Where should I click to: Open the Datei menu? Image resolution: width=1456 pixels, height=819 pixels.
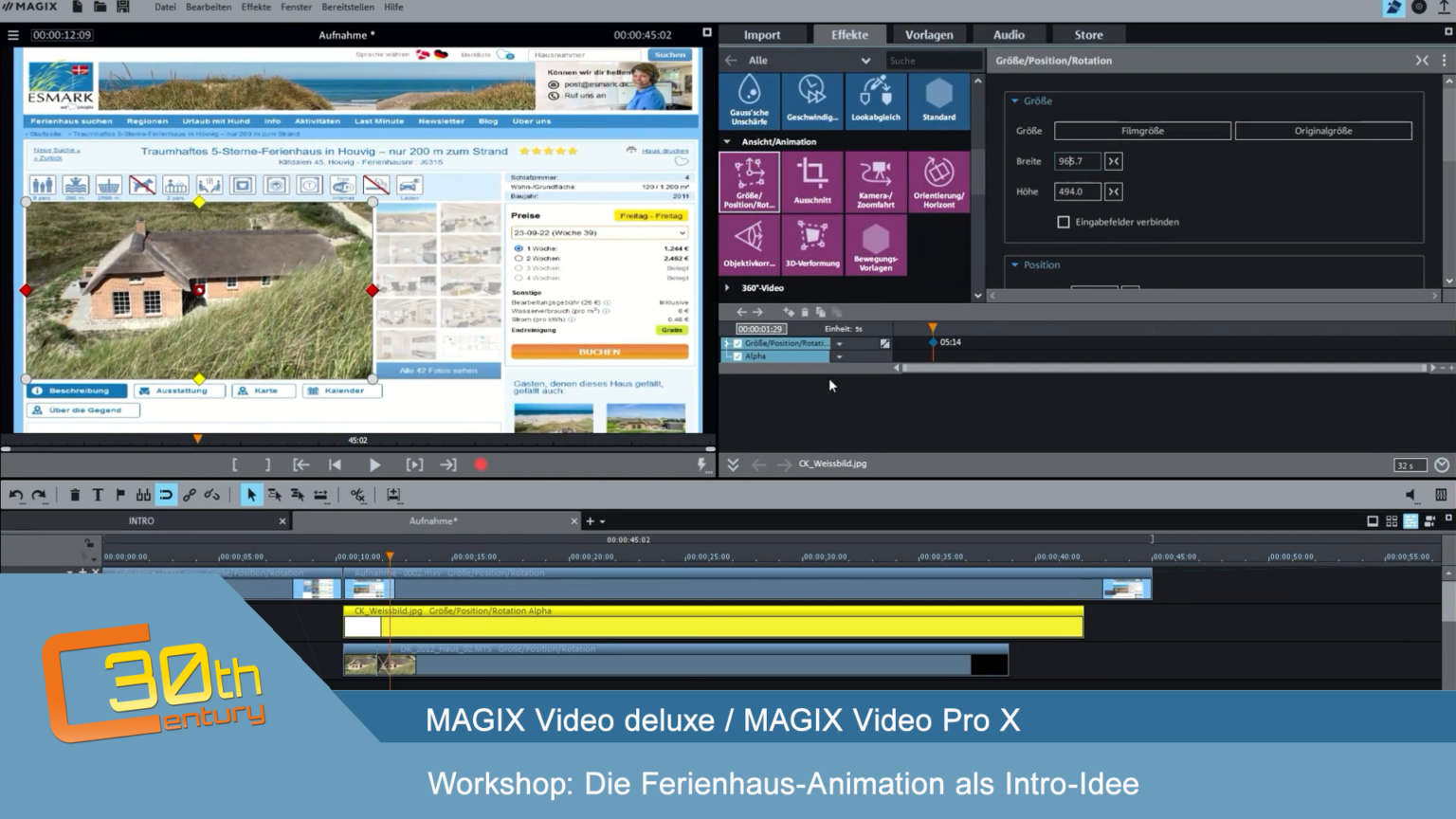click(165, 7)
